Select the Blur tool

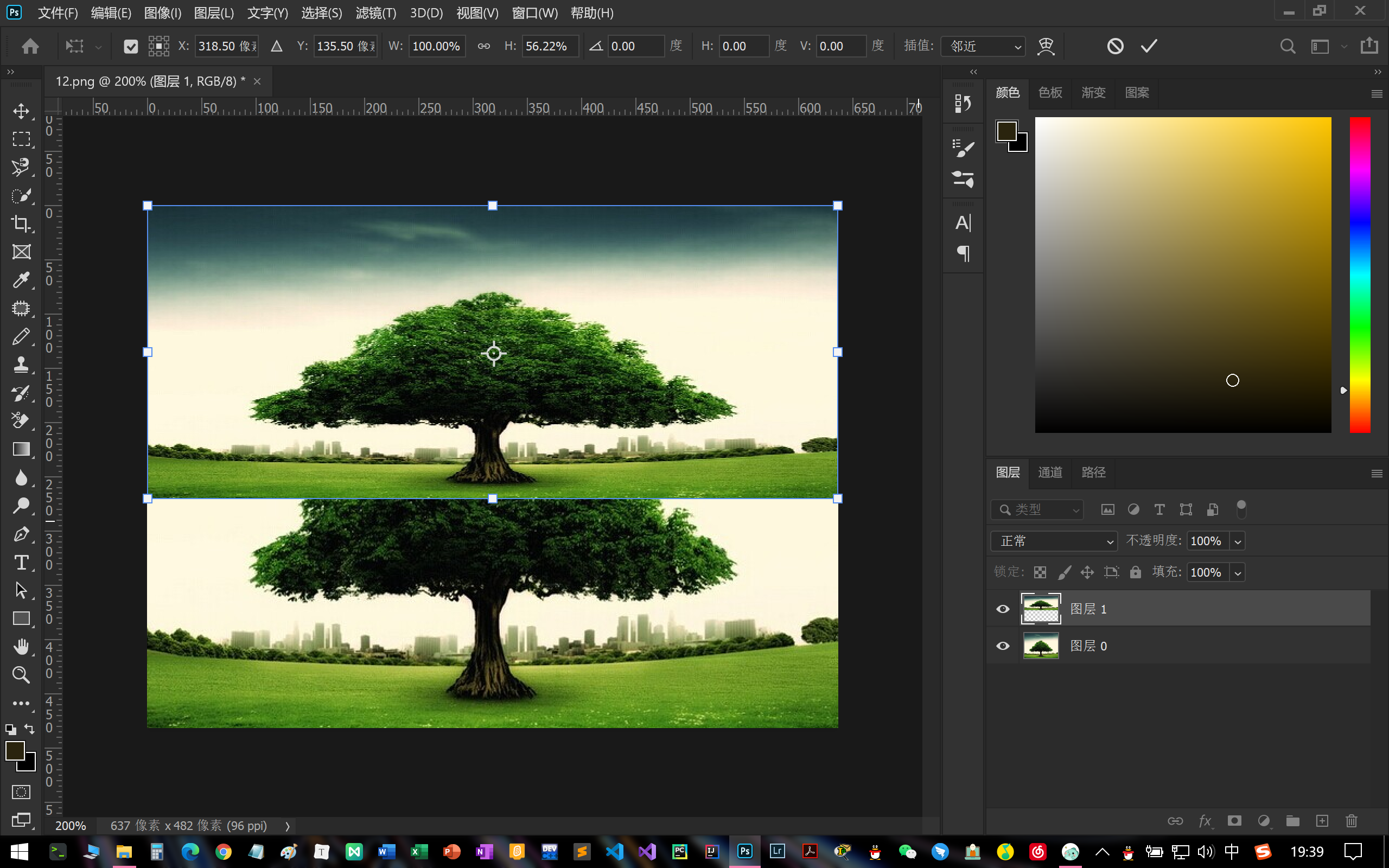(x=21, y=477)
